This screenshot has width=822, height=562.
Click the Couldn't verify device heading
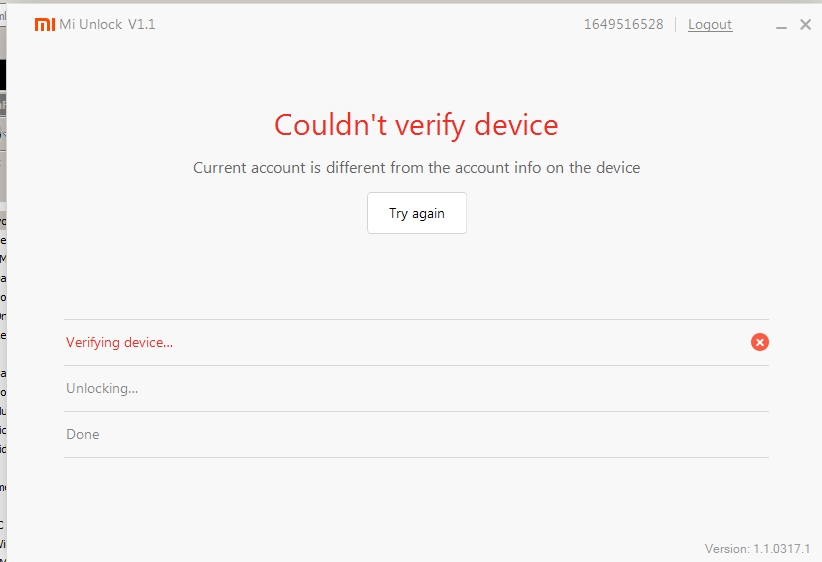[416, 125]
